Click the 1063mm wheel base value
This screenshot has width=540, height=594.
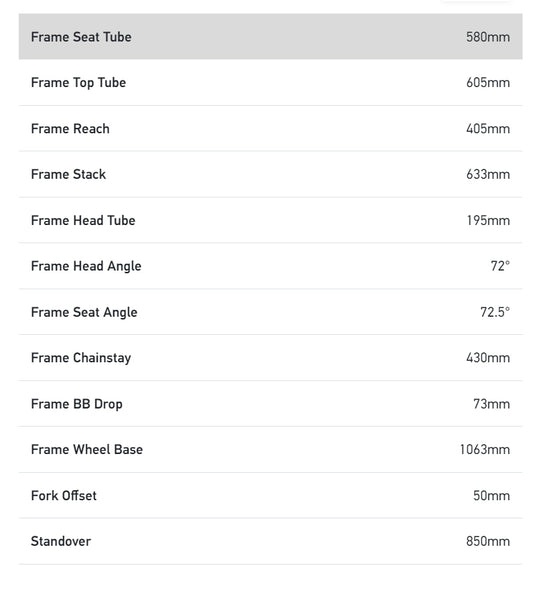pos(485,450)
